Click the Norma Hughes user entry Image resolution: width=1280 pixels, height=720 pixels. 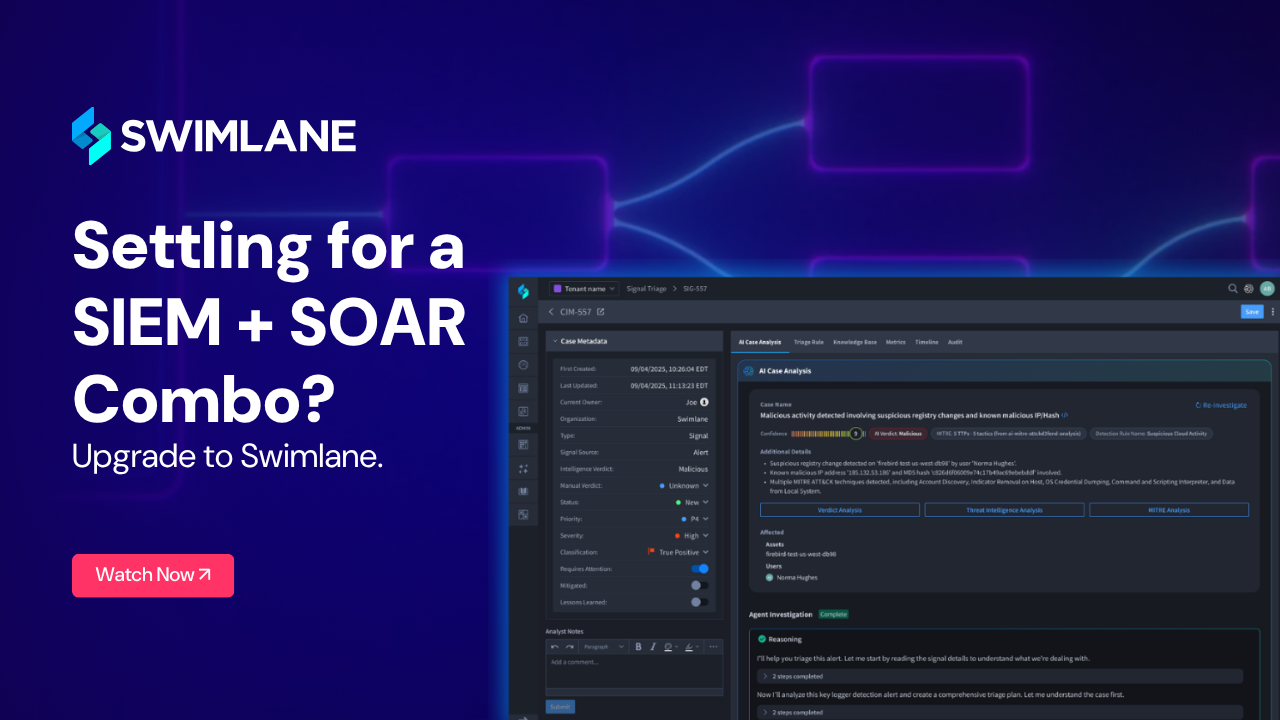coord(793,578)
